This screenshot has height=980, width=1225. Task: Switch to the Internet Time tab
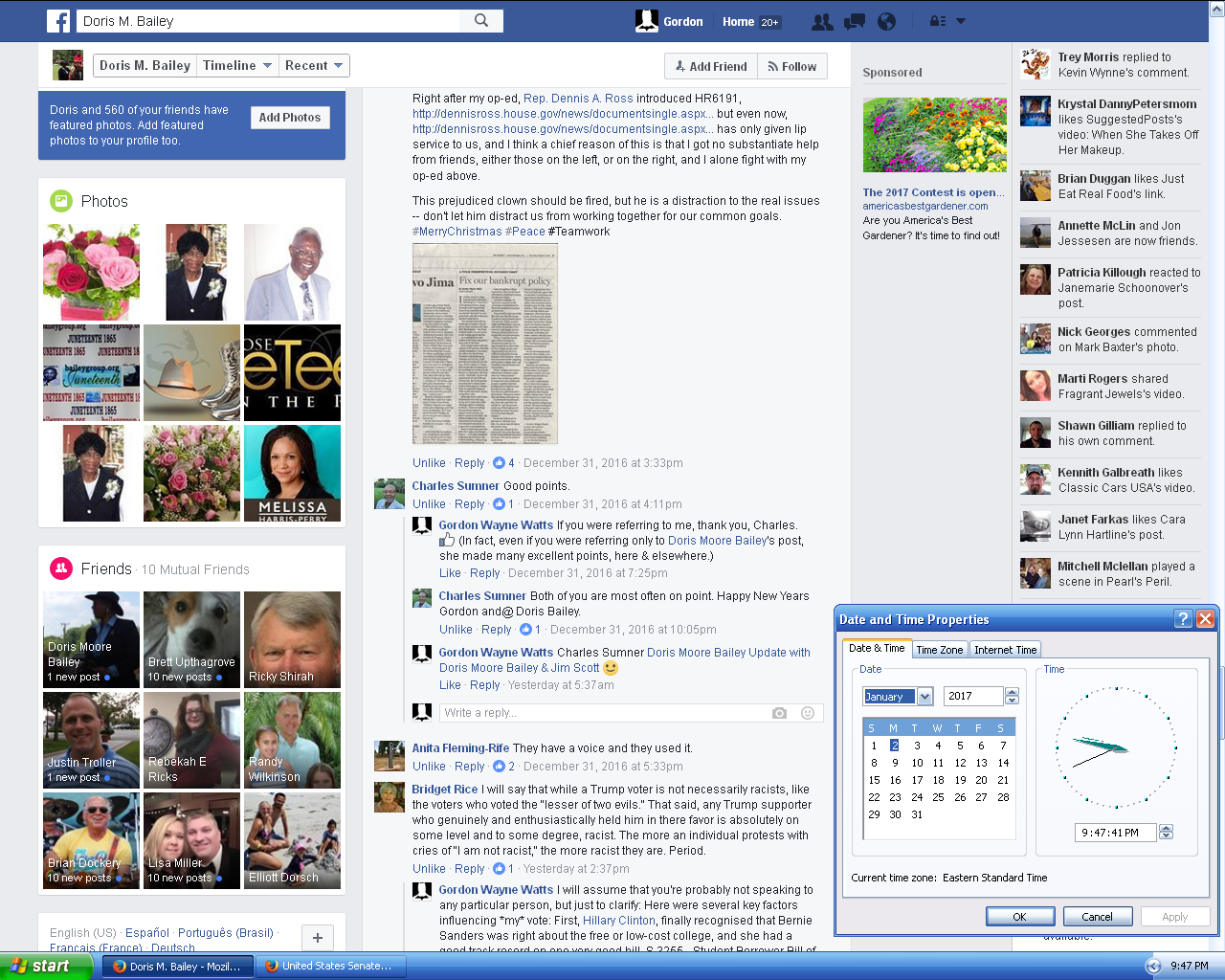point(1005,650)
